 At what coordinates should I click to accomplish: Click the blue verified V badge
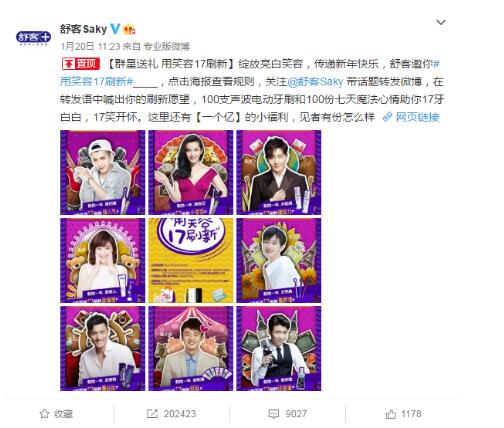click(x=115, y=29)
